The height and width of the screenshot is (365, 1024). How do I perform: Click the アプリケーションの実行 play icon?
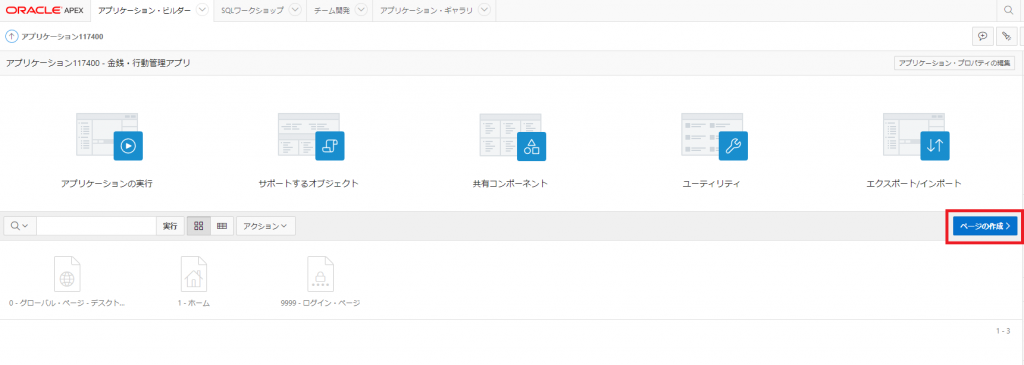(128, 146)
